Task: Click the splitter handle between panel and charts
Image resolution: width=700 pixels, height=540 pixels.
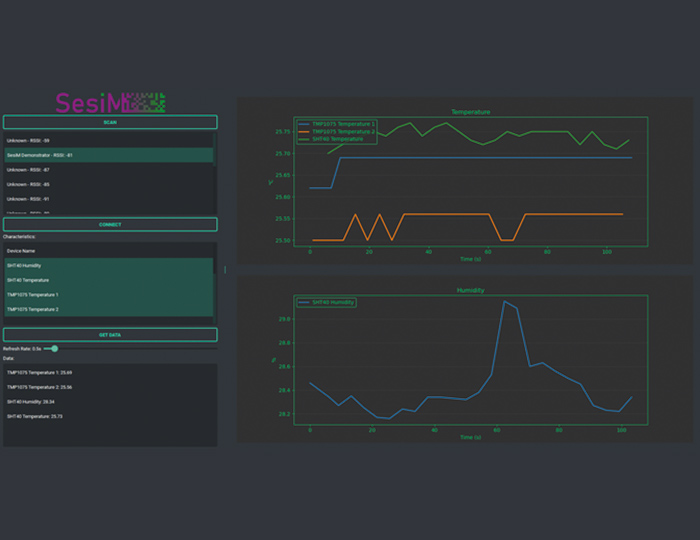Action: point(225,269)
